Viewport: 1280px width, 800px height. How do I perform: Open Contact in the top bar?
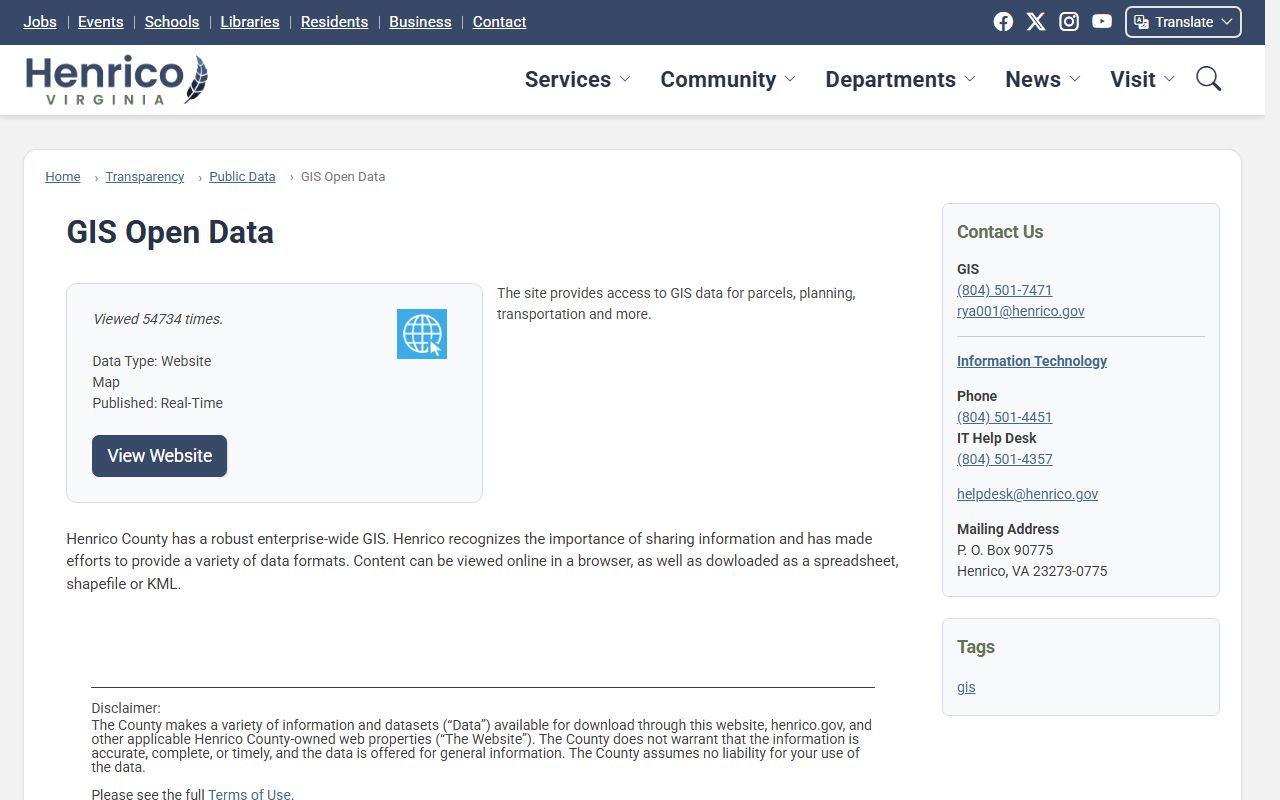(x=499, y=22)
